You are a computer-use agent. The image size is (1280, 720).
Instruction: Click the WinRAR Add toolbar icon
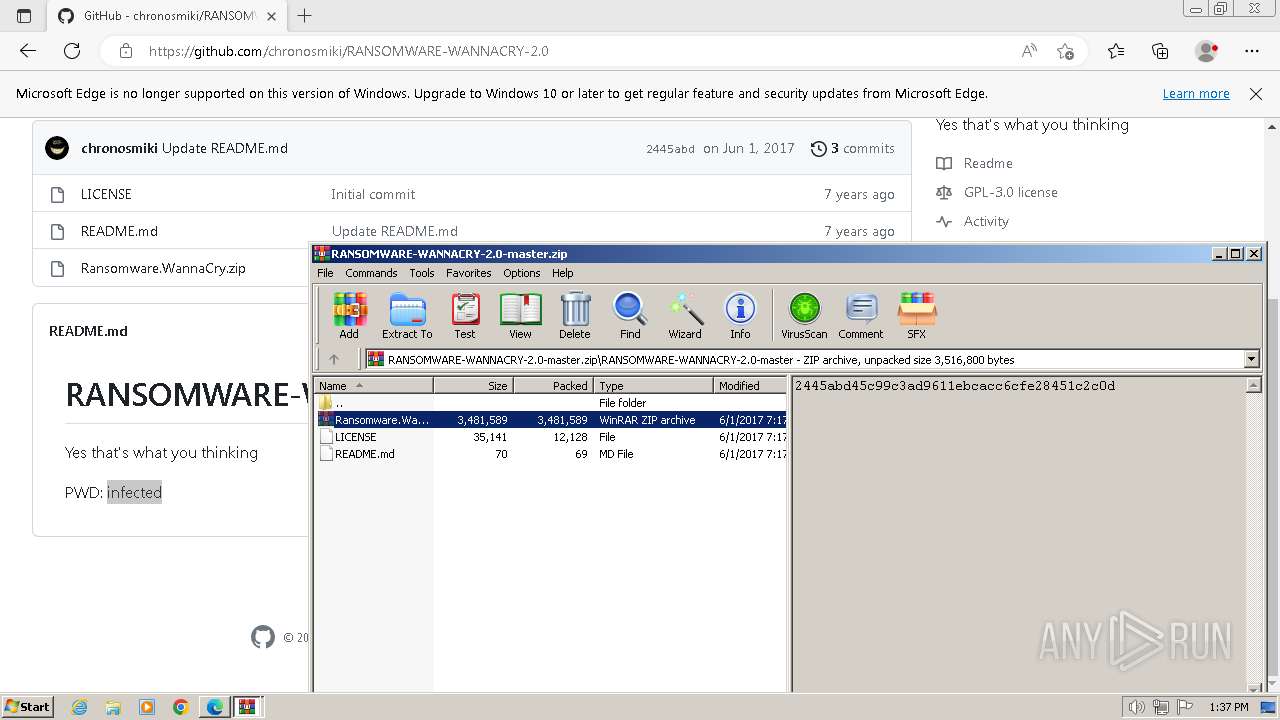349,316
